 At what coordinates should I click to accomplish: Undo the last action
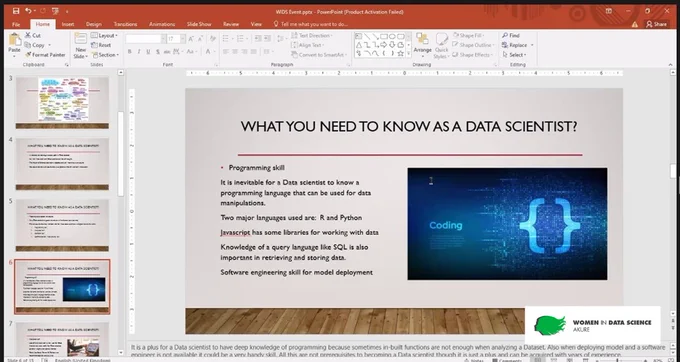[28, 11]
